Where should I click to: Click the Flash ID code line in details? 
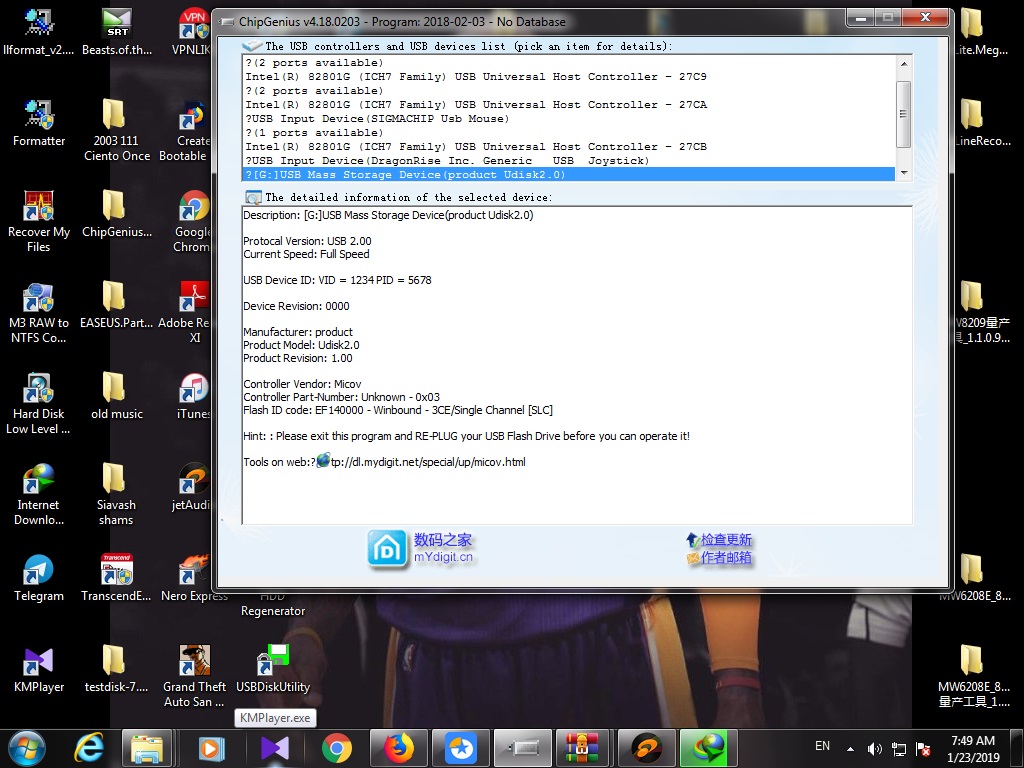[x=398, y=410]
